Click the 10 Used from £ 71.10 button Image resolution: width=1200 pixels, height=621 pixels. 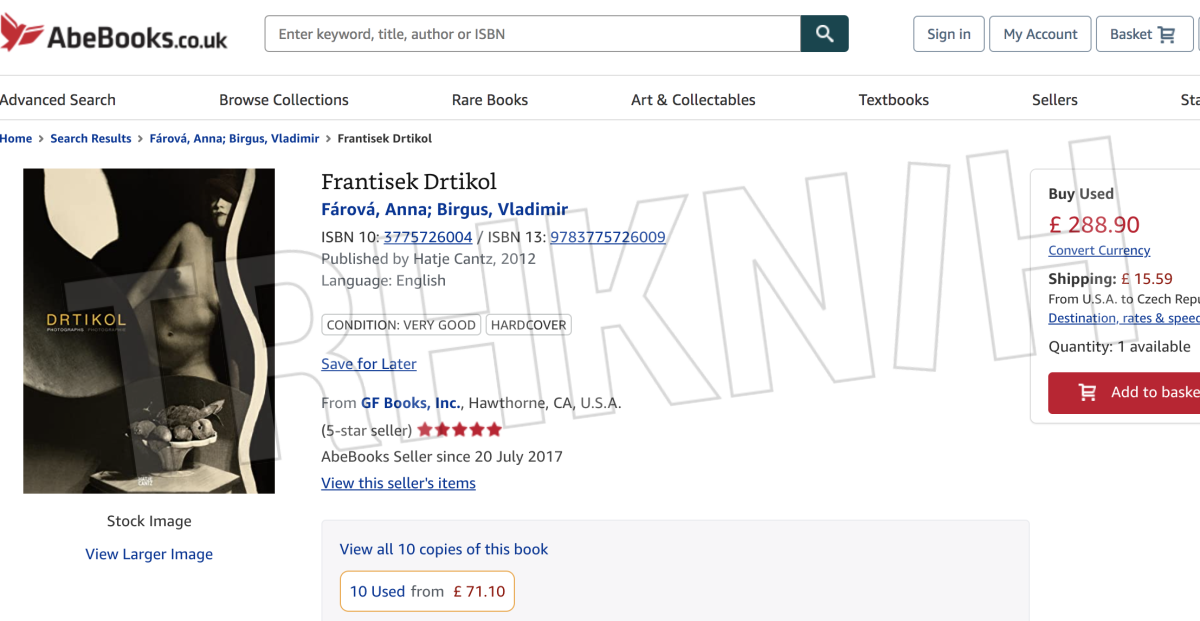coord(428,591)
